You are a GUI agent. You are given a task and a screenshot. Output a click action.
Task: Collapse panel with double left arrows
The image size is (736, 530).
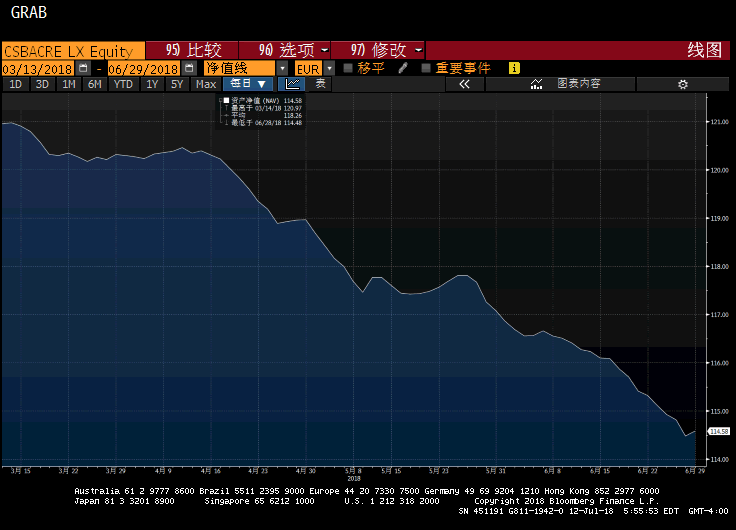coord(463,84)
